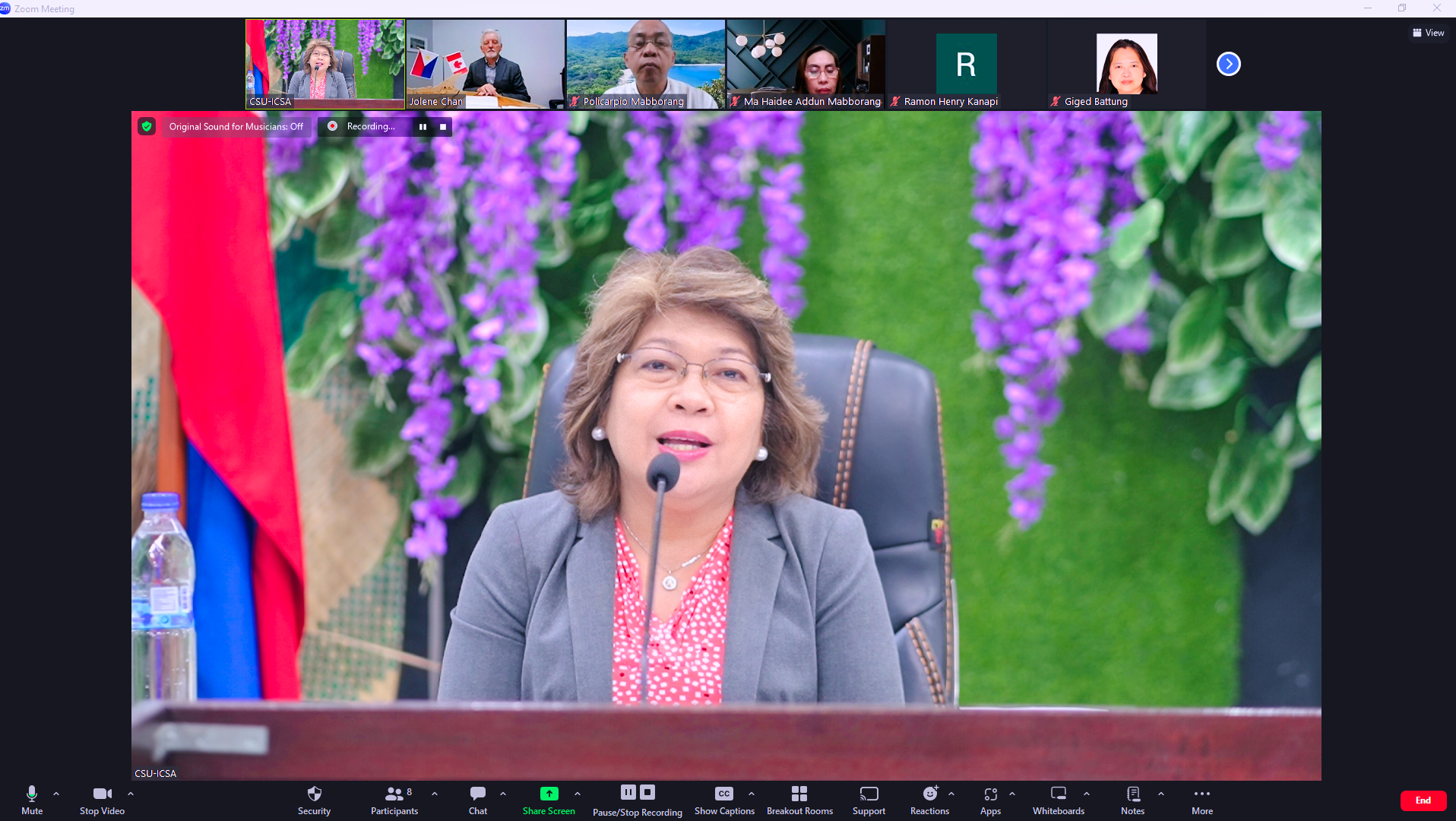
Task: Expand the arrow next to Share Screen
Action: [x=578, y=794]
